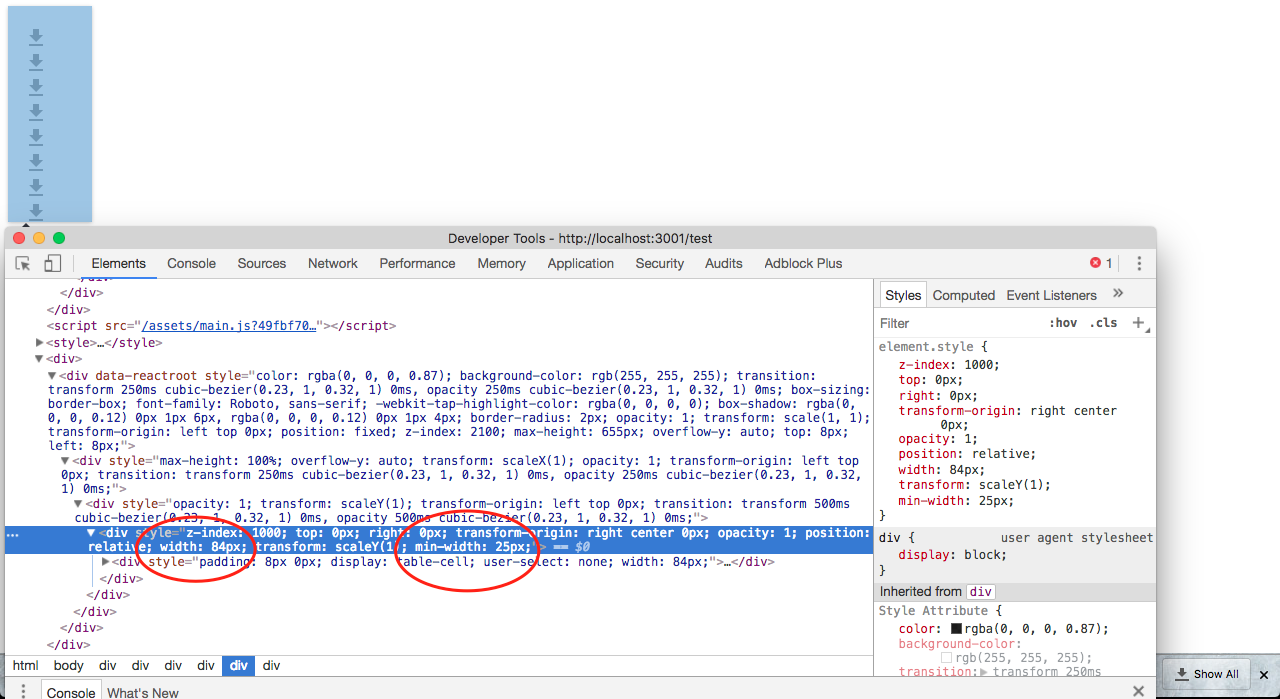
Task: Select the Computed sidebar tab
Action: (x=964, y=295)
